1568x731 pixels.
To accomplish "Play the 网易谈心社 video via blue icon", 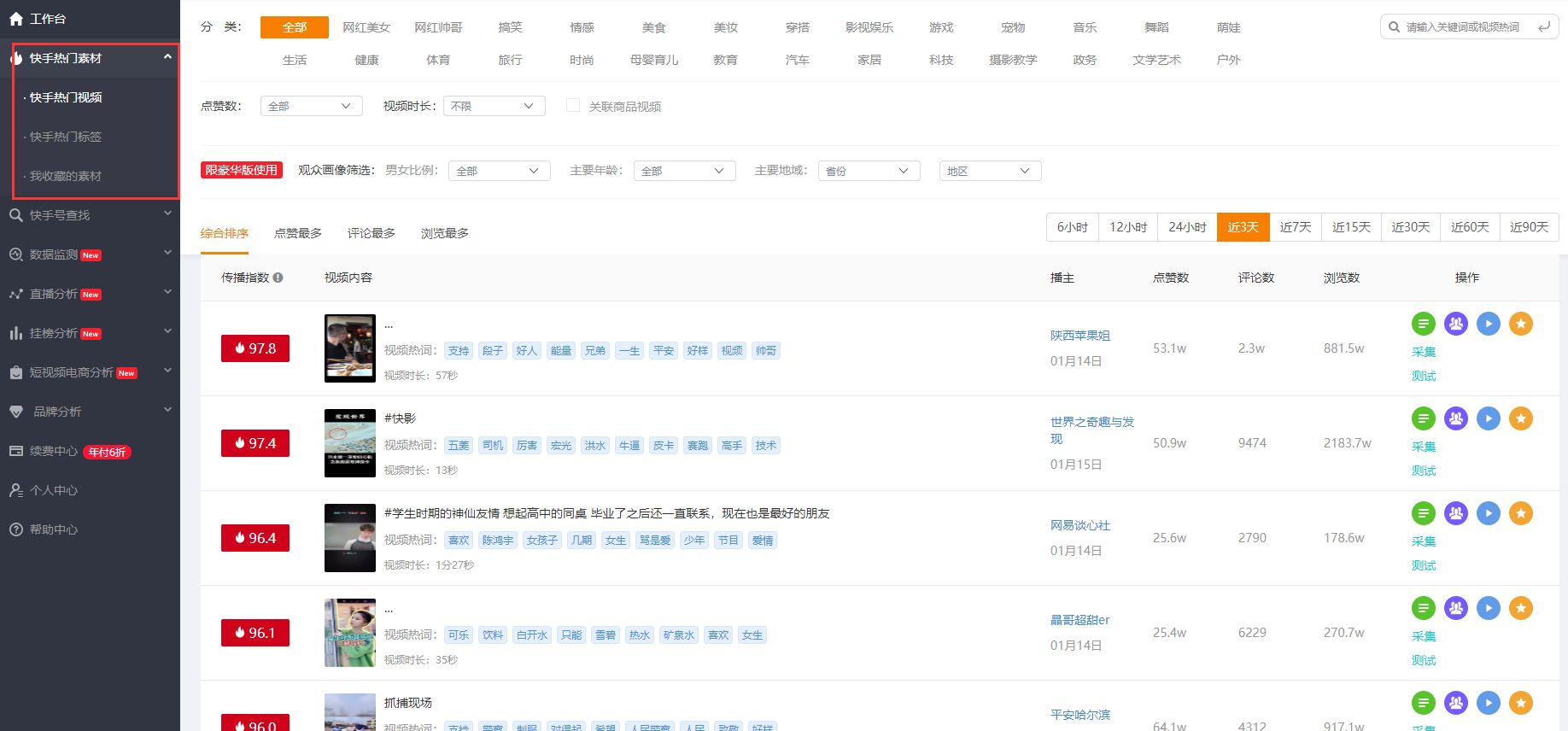I will point(1488,513).
